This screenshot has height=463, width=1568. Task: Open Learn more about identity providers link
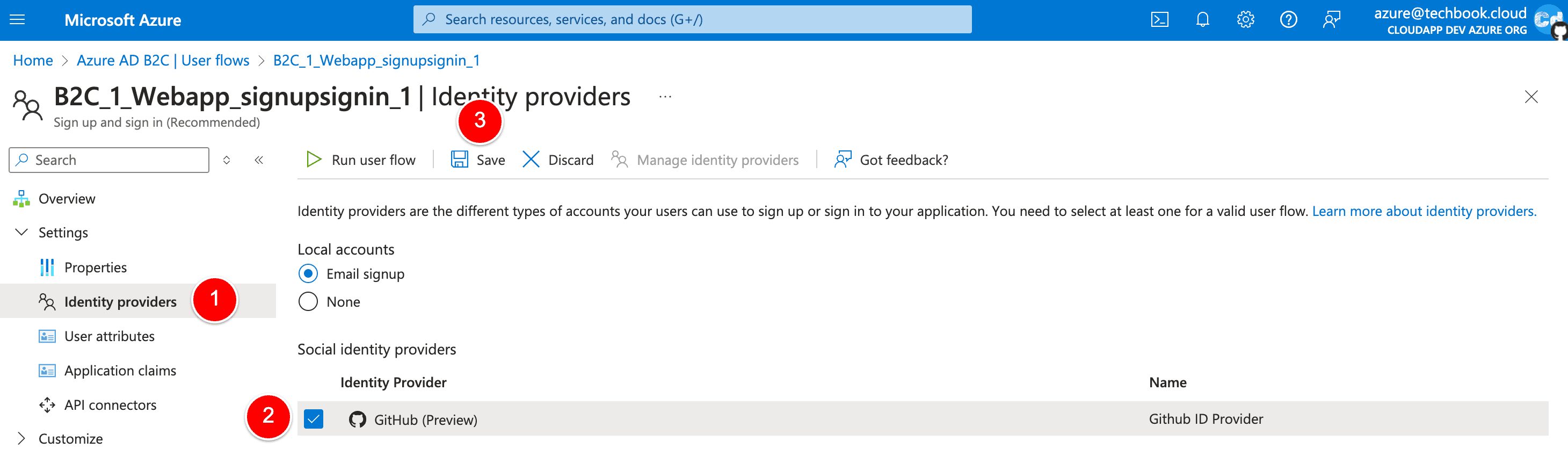pos(1424,212)
